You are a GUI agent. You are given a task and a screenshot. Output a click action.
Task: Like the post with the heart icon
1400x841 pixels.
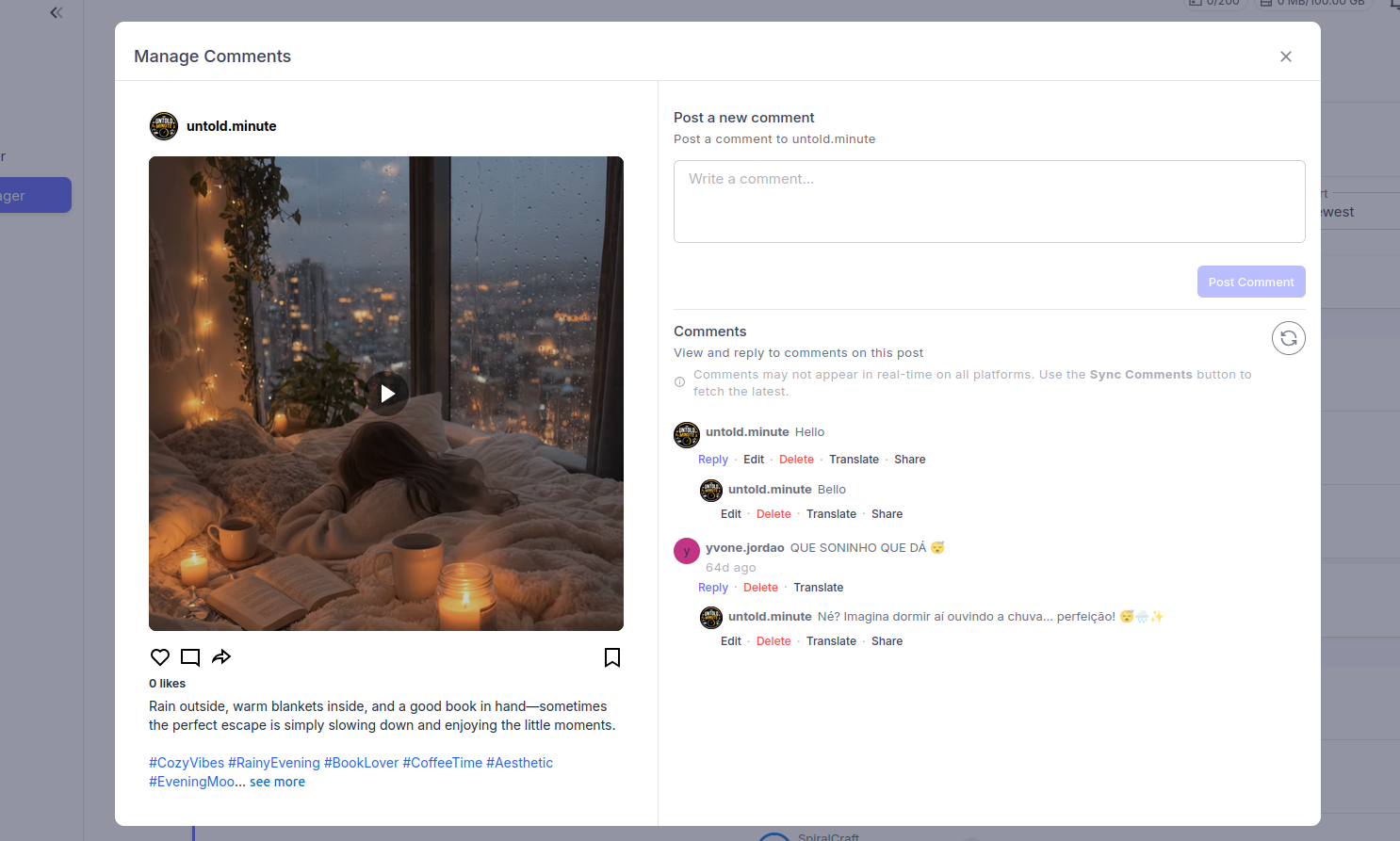[160, 657]
